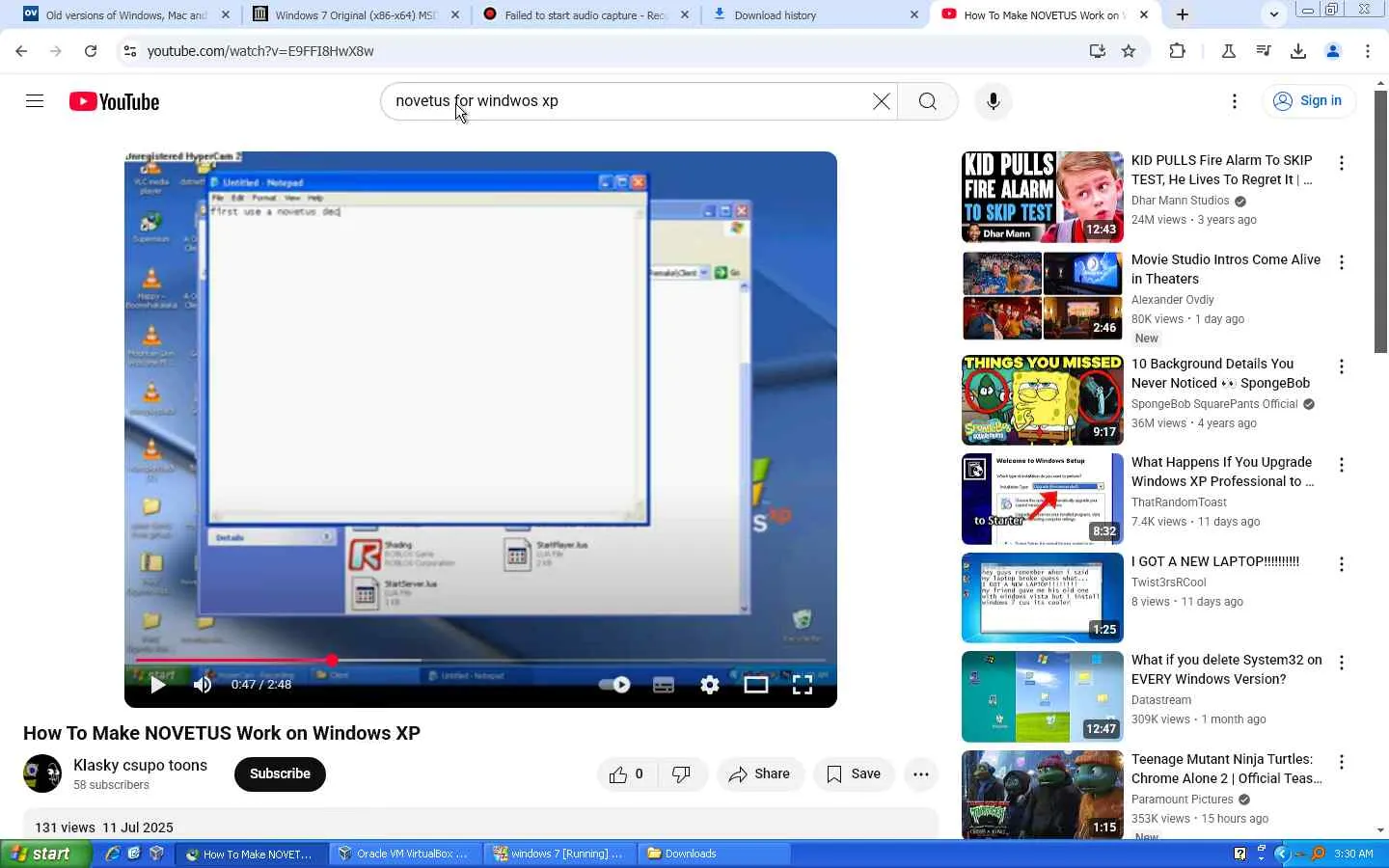Bookmark this page with the star

click(x=1129, y=51)
